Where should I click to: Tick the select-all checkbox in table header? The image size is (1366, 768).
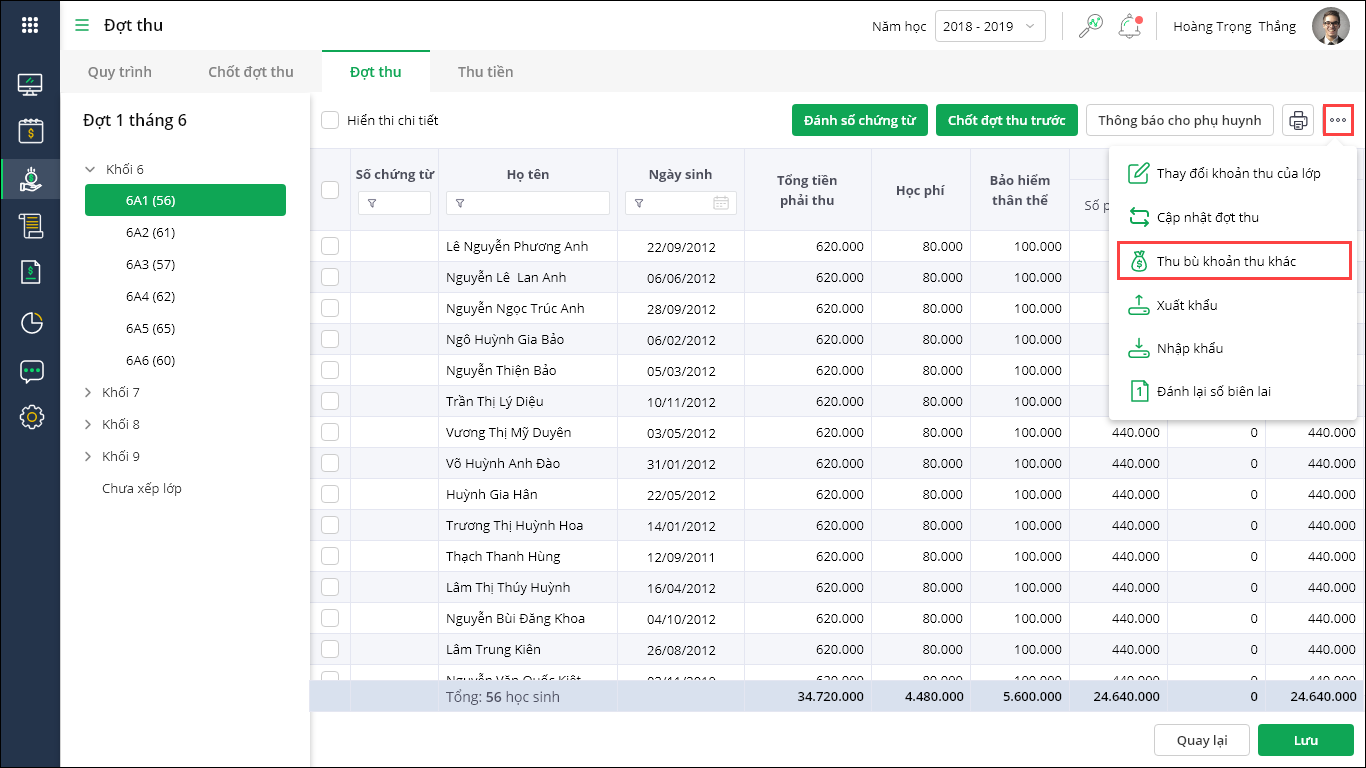pos(330,189)
